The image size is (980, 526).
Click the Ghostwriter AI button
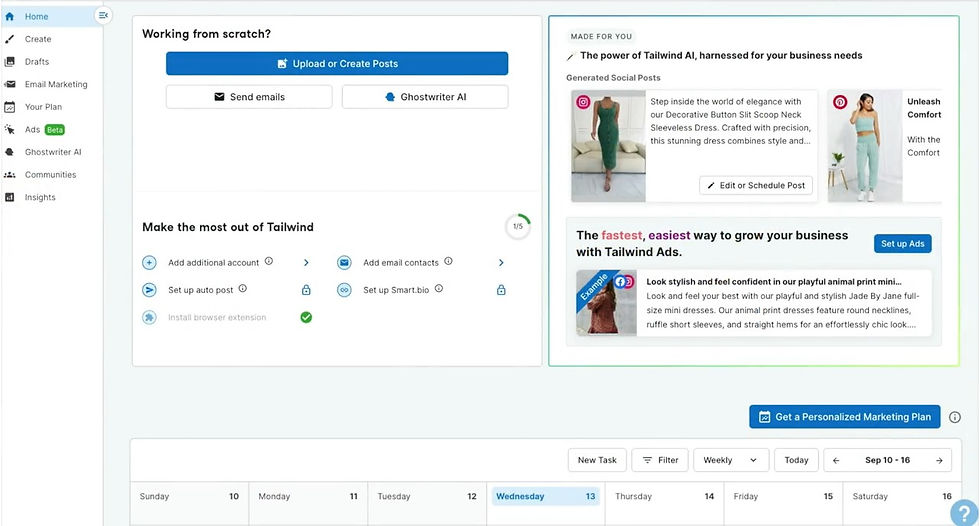(x=425, y=97)
